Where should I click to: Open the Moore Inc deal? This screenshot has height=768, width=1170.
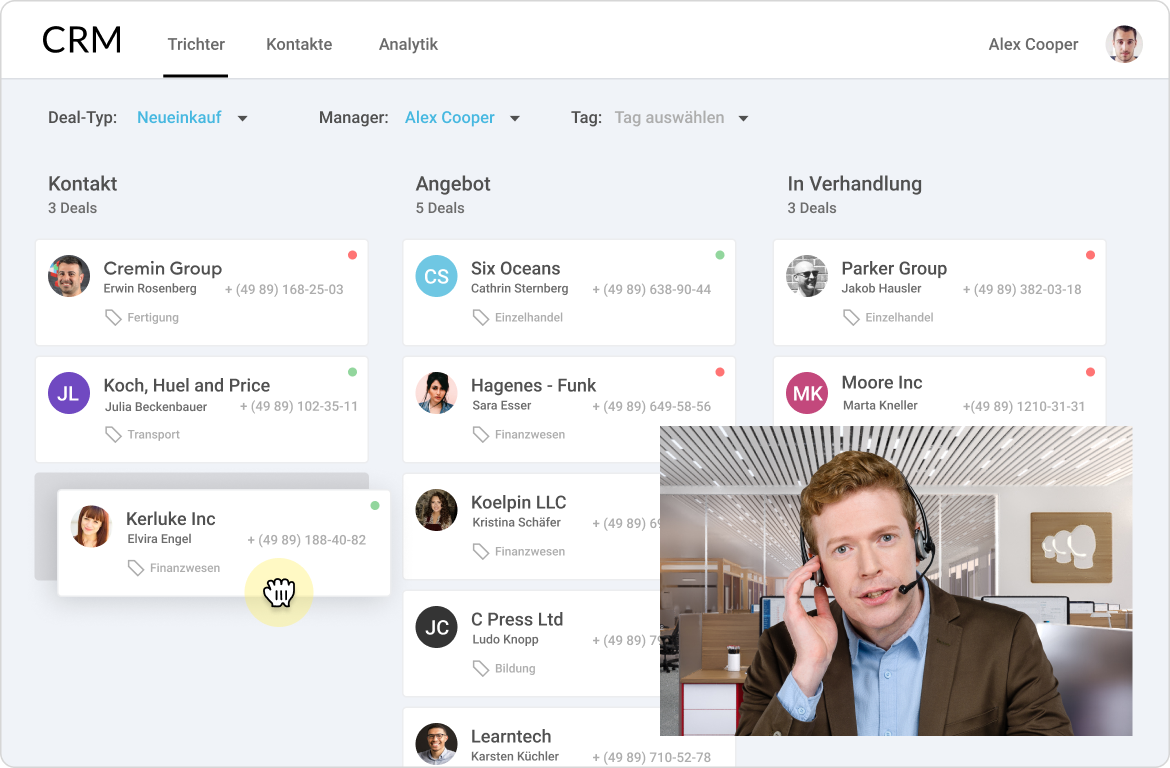tap(939, 392)
